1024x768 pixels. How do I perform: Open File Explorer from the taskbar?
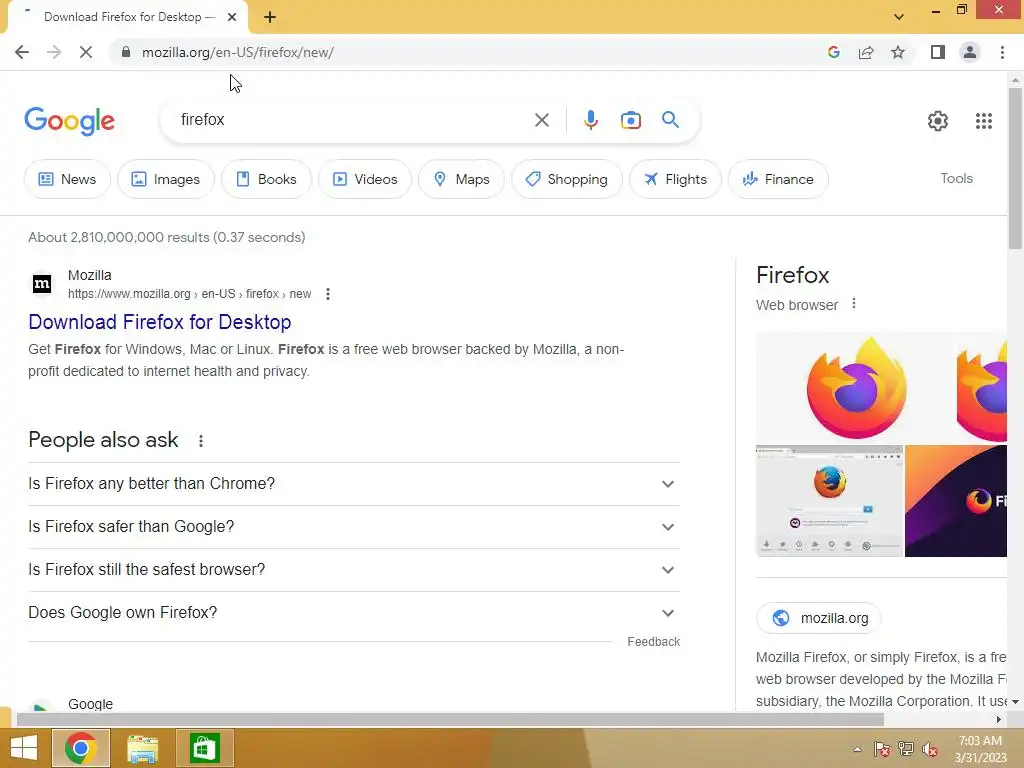tap(142, 748)
